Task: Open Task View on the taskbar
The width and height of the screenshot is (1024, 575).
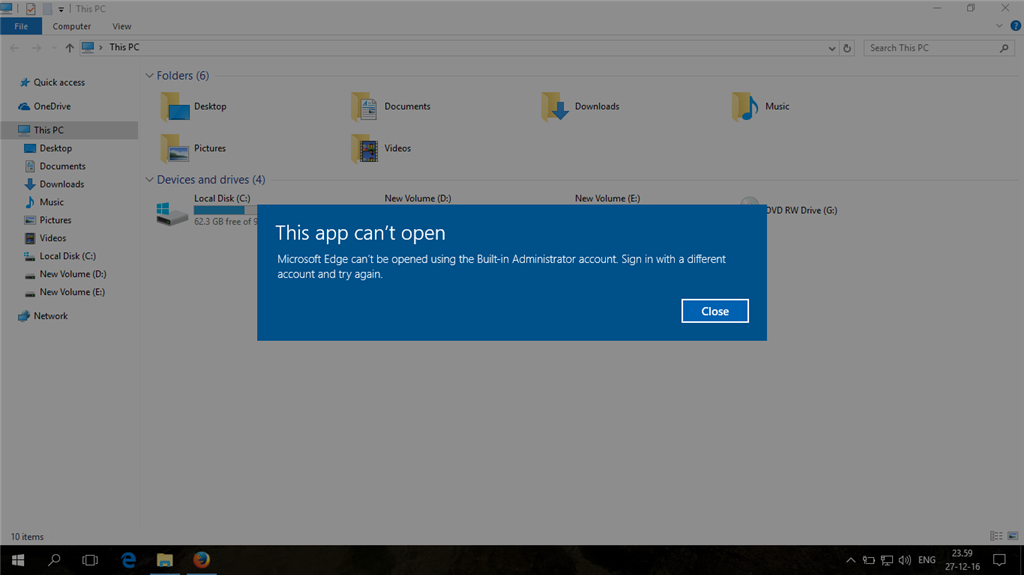Action: click(x=90, y=560)
